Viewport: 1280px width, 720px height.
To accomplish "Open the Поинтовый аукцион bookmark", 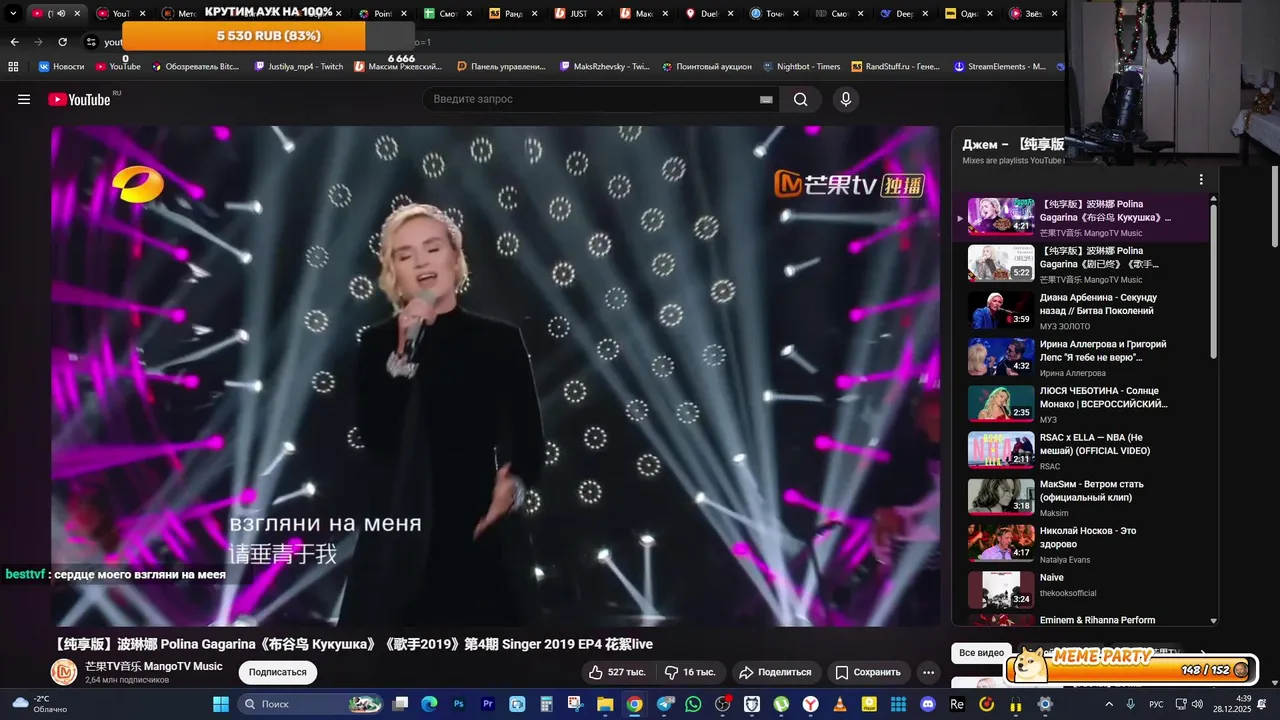I will [x=706, y=67].
